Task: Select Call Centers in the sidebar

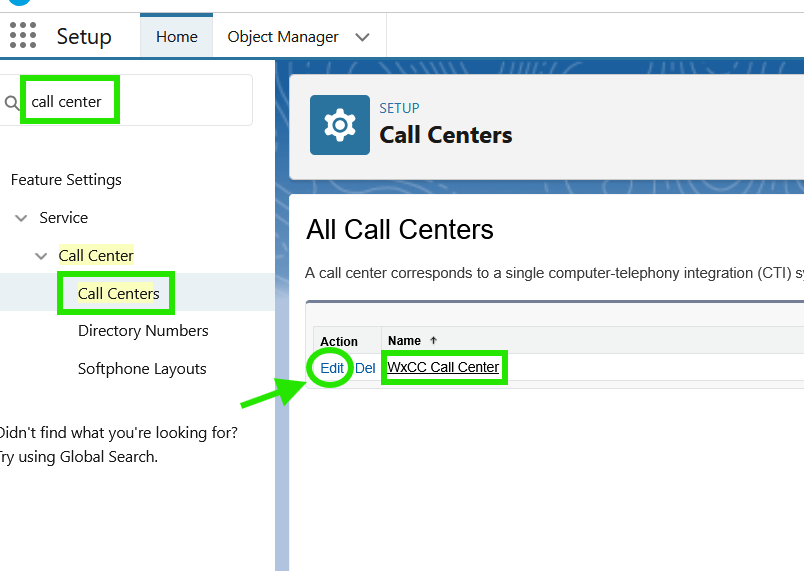Action: tap(118, 293)
